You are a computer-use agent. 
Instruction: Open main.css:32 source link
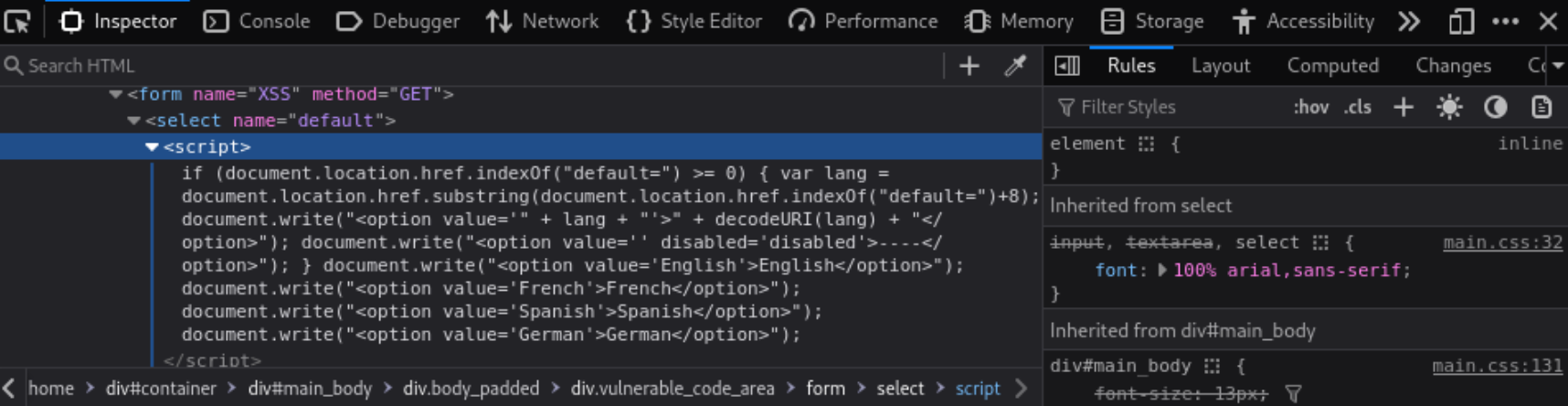(x=1502, y=242)
